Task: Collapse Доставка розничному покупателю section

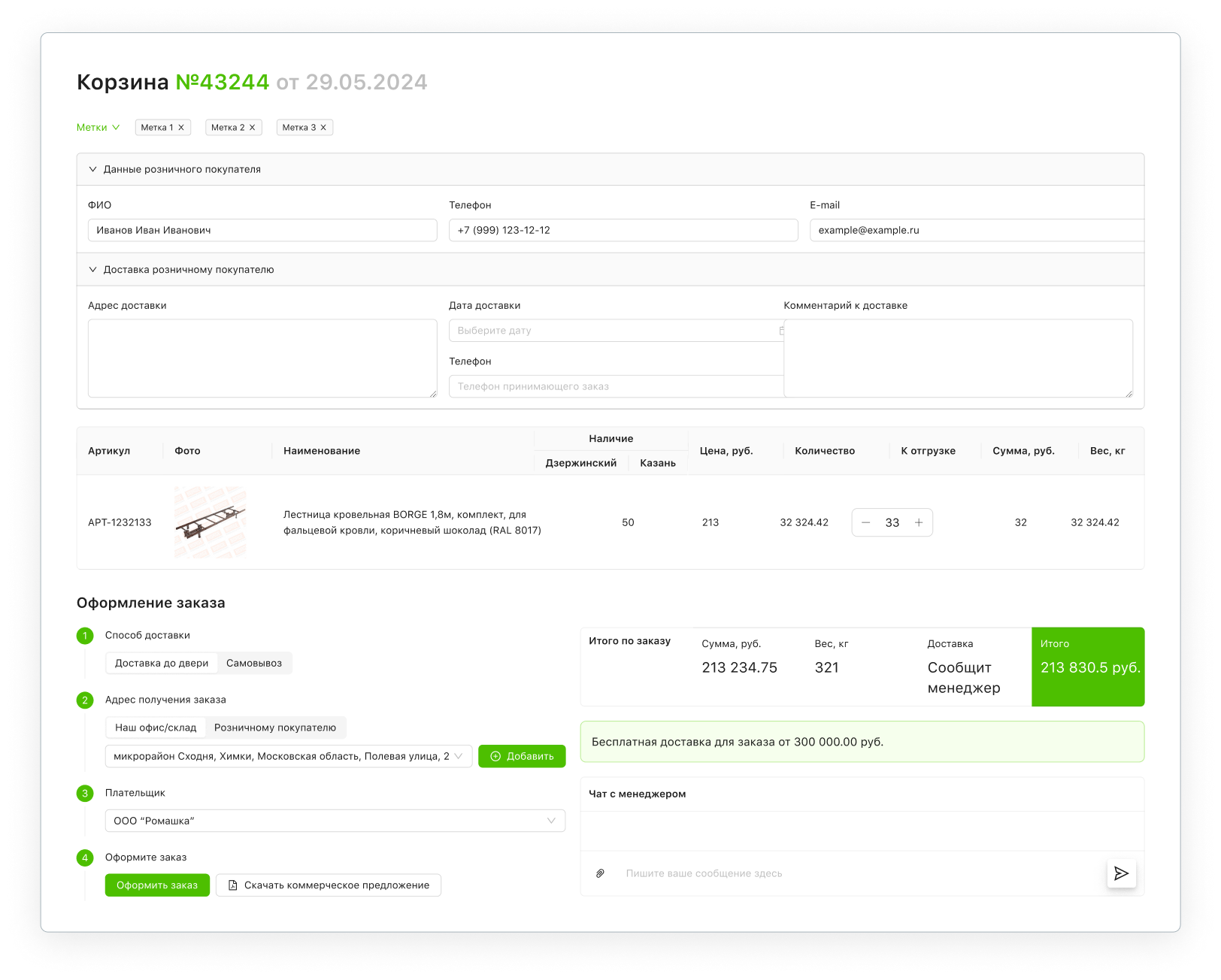Action: 93,270
